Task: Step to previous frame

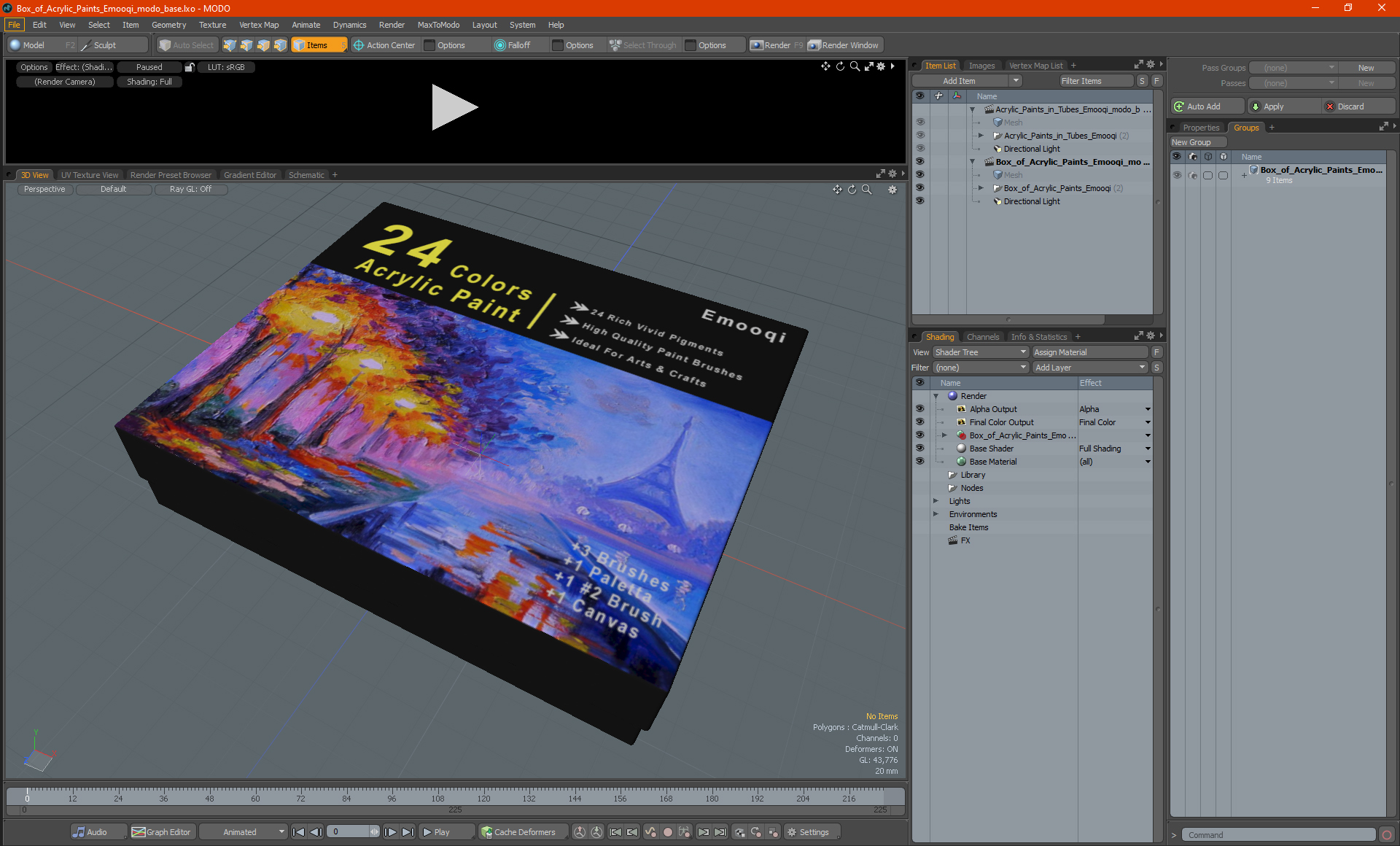Action: [316, 832]
